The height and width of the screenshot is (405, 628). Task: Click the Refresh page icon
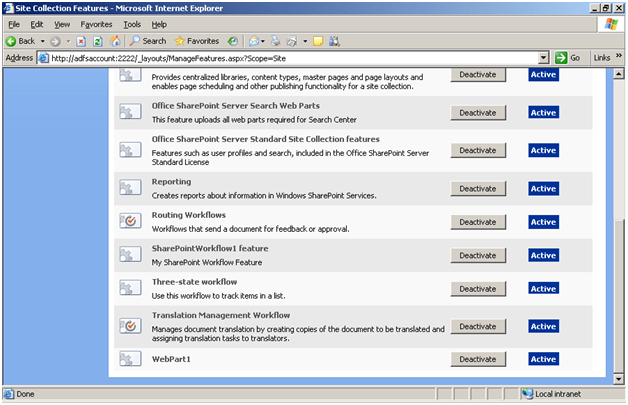coord(97,41)
